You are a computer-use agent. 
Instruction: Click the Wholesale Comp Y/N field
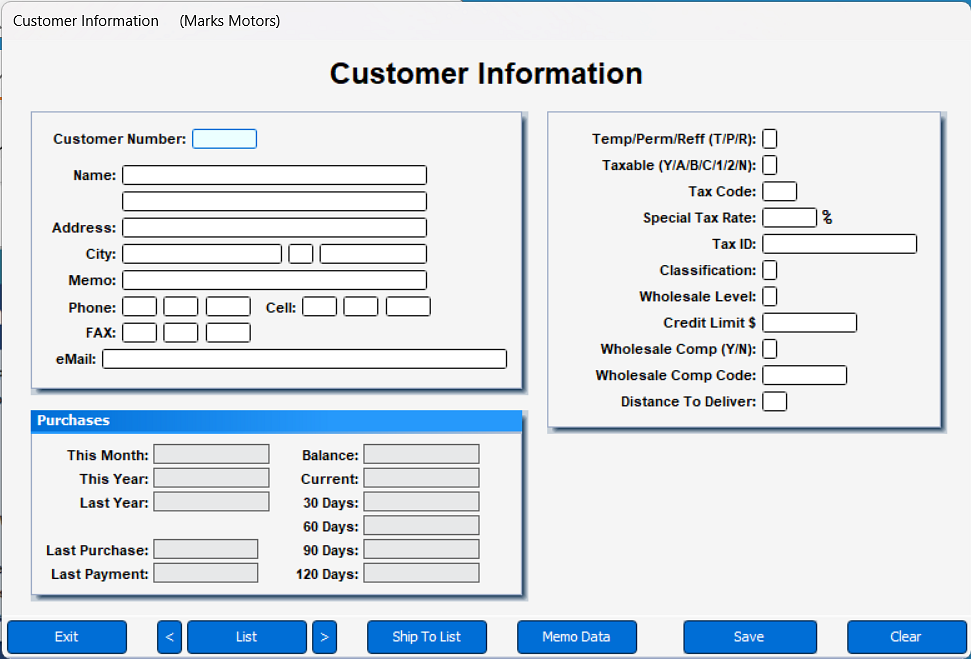coord(768,348)
